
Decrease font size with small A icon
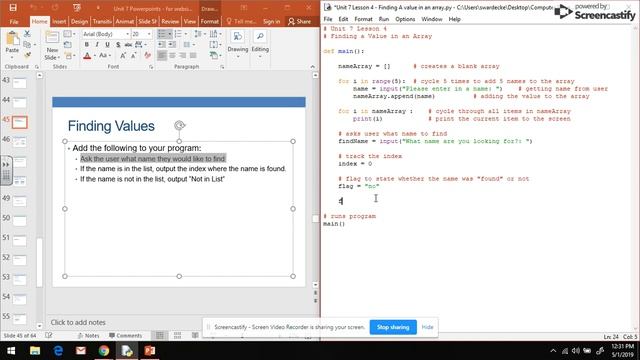(133, 56)
